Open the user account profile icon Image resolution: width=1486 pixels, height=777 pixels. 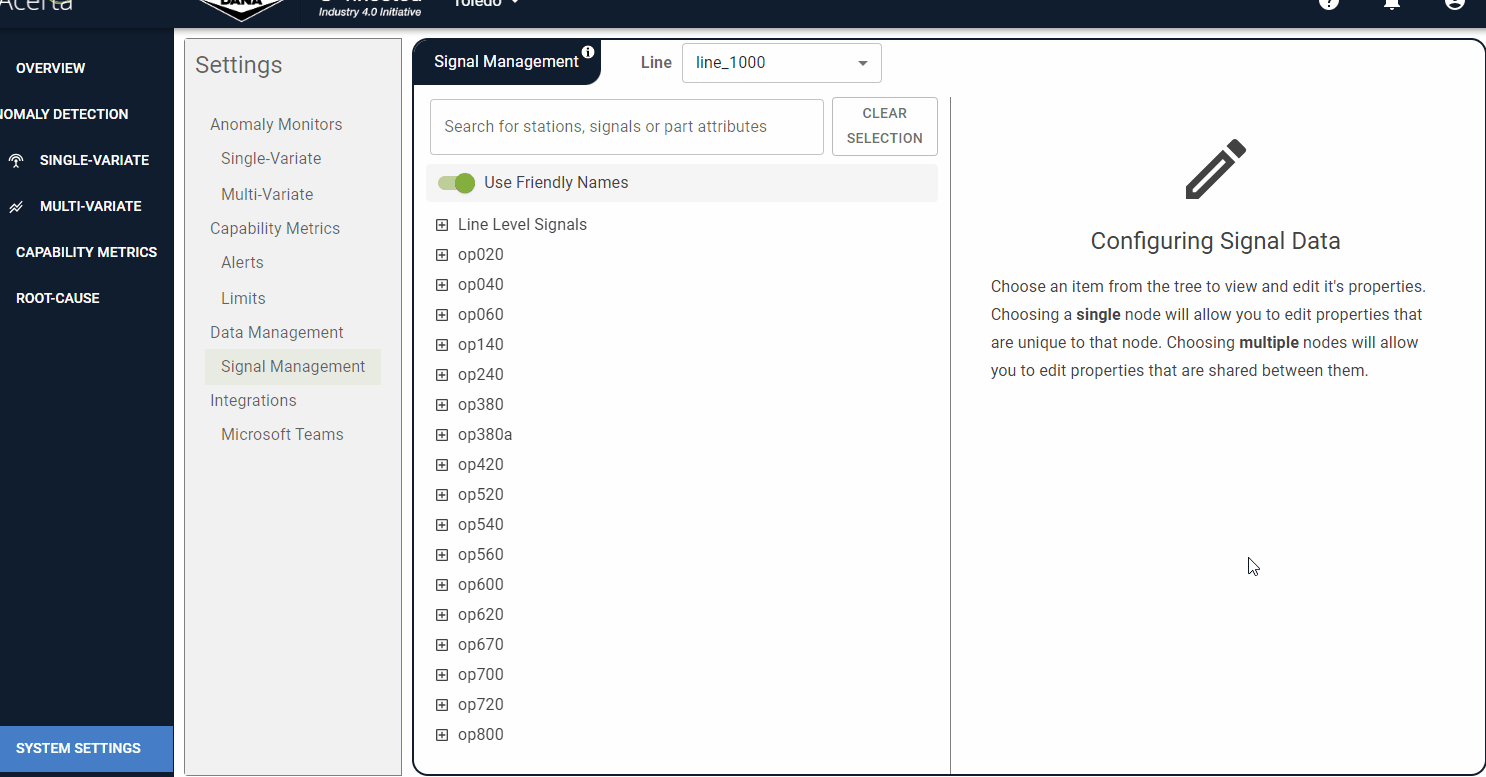pyautogui.click(x=1455, y=3)
